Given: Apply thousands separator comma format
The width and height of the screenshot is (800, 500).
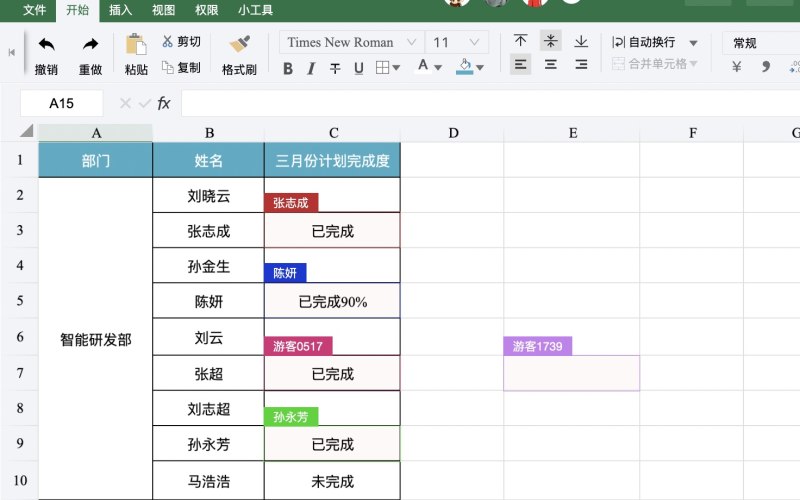Looking at the screenshot, I should (766, 66).
